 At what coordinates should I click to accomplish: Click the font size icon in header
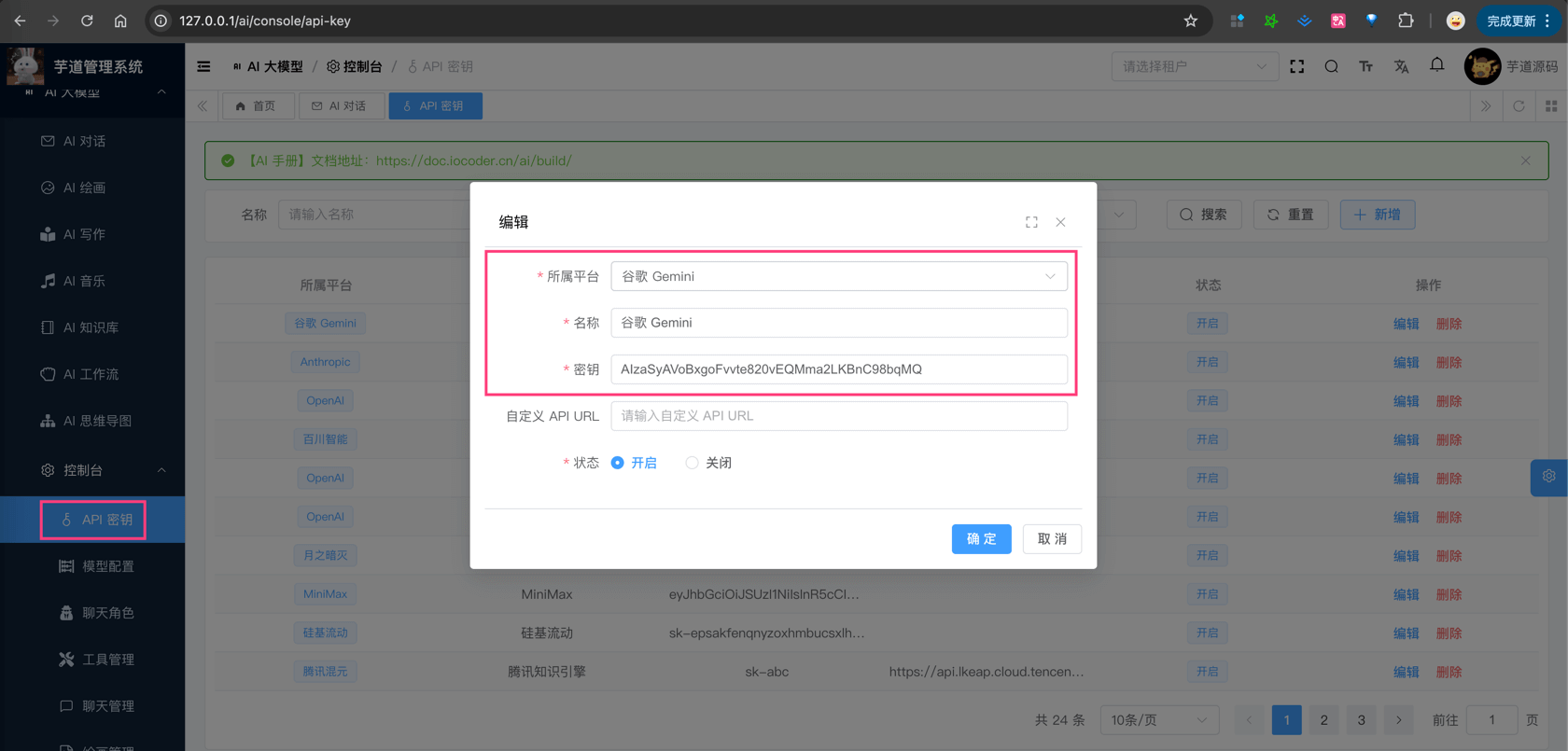(x=1365, y=66)
